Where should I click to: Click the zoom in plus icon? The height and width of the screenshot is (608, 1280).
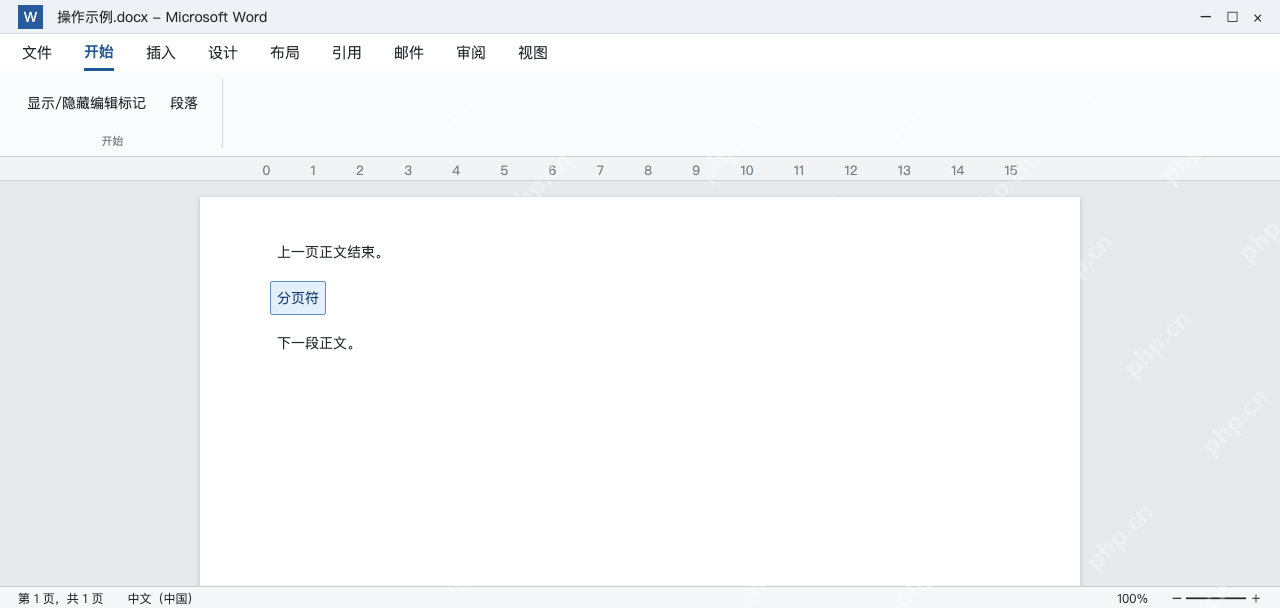click(x=1256, y=598)
